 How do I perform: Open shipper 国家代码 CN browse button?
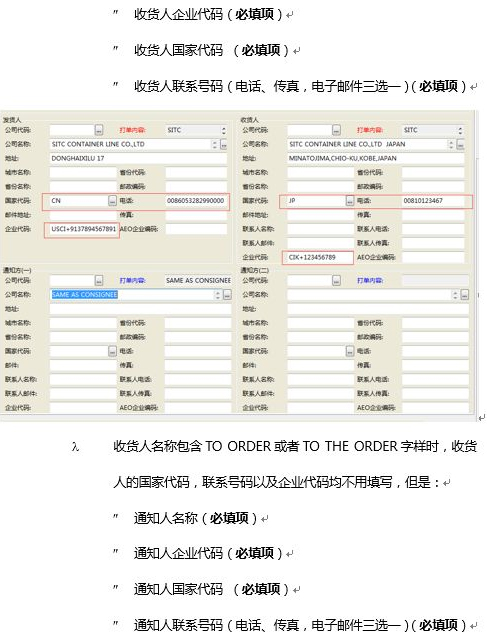tap(112, 200)
